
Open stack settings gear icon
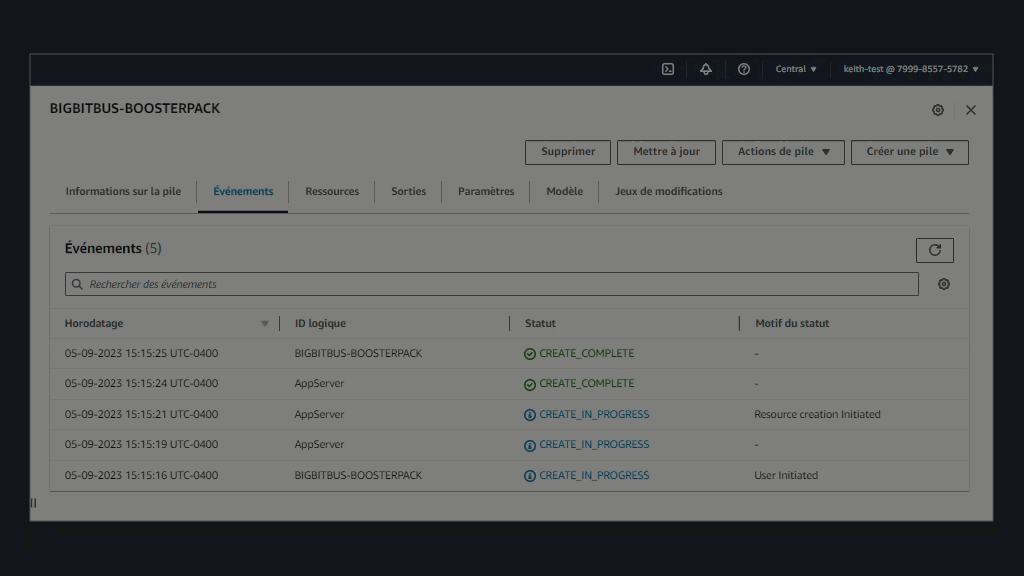(938, 110)
